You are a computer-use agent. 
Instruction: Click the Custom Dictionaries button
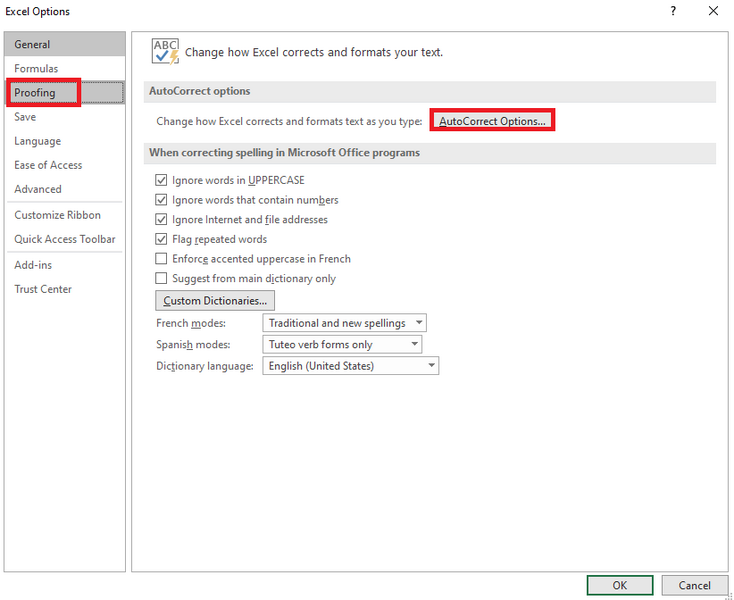[215, 300]
